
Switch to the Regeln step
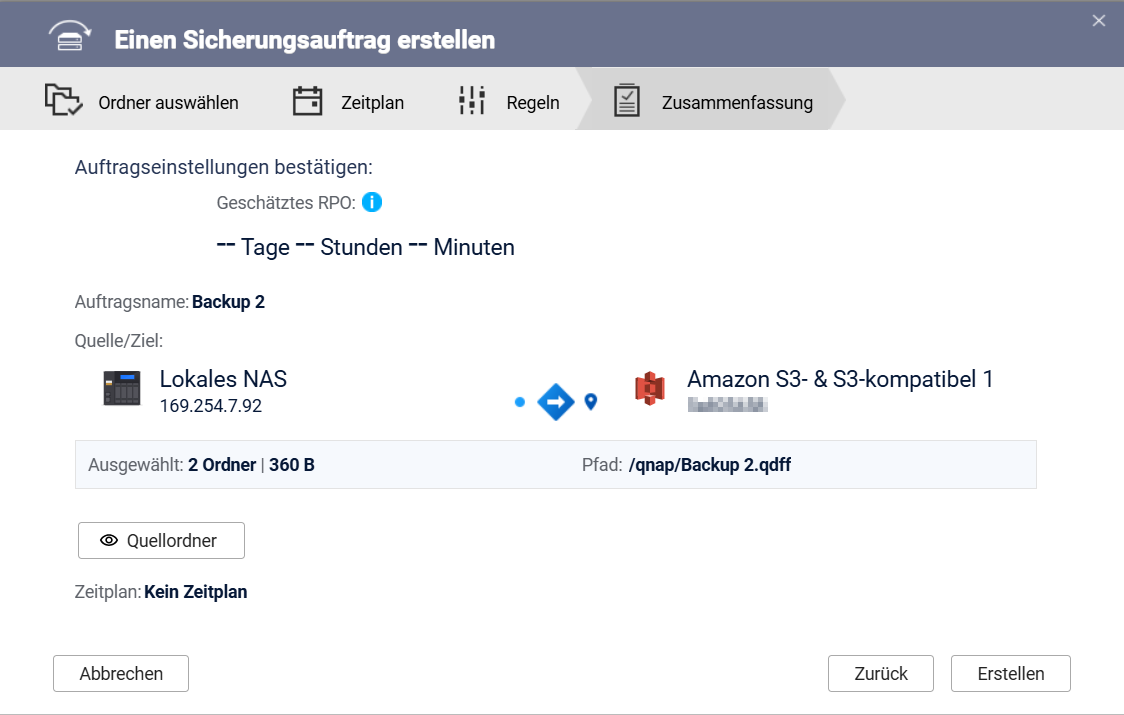(x=509, y=100)
